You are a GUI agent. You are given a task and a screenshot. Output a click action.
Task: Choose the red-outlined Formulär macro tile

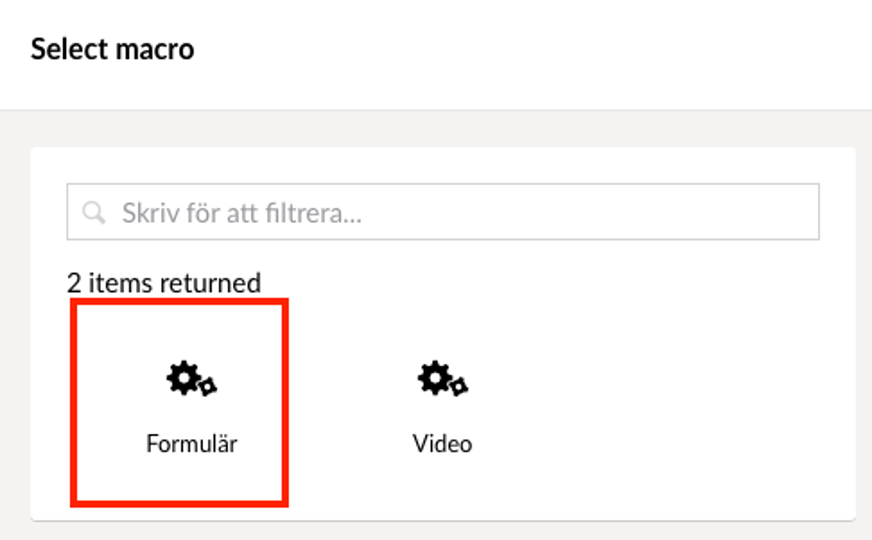coord(179,403)
